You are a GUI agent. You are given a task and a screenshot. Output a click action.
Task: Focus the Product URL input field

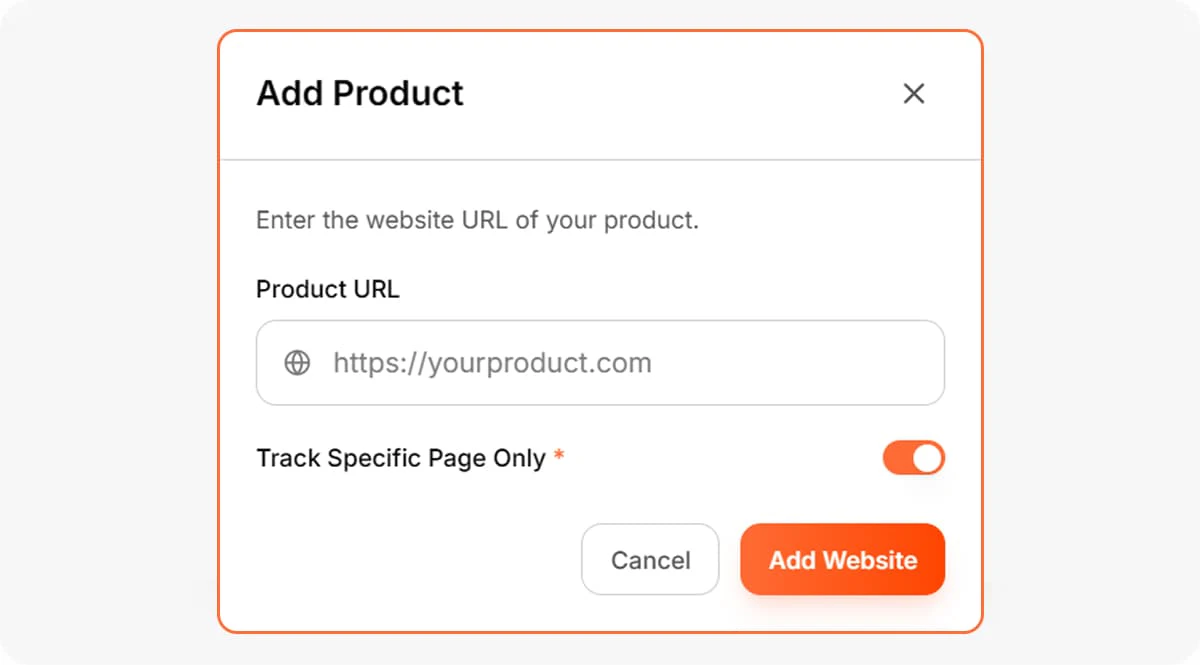click(600, 362)
